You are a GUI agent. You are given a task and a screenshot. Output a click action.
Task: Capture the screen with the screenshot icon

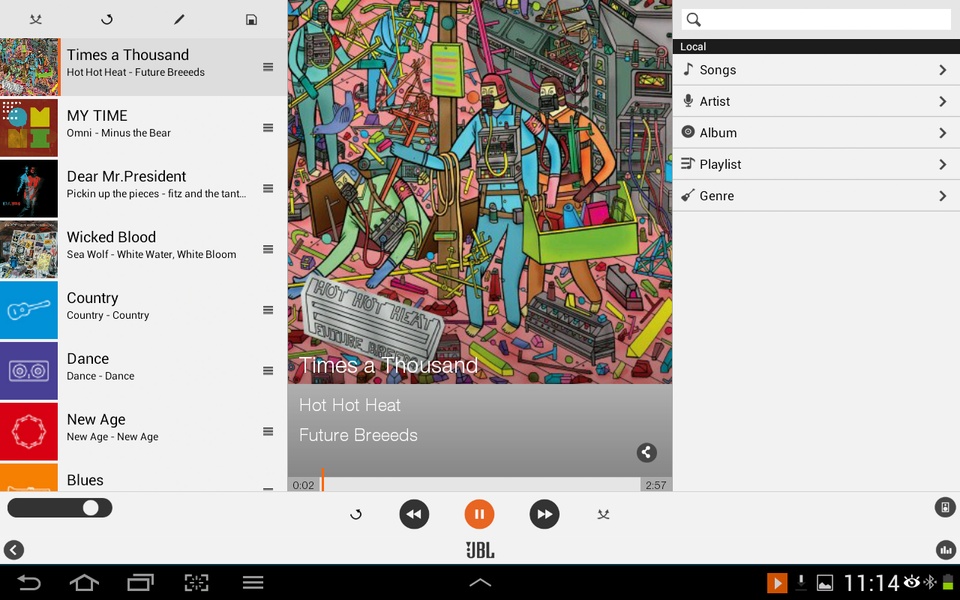click(x=197, y=582)
